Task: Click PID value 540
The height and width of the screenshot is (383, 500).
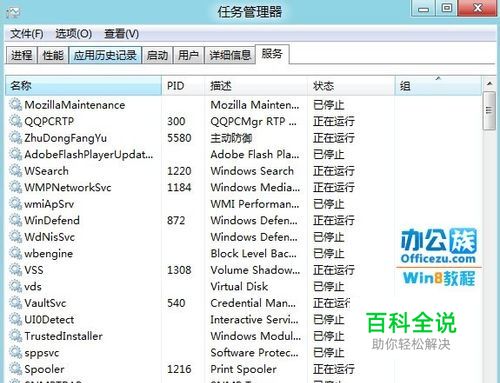Action: [176, 303]
